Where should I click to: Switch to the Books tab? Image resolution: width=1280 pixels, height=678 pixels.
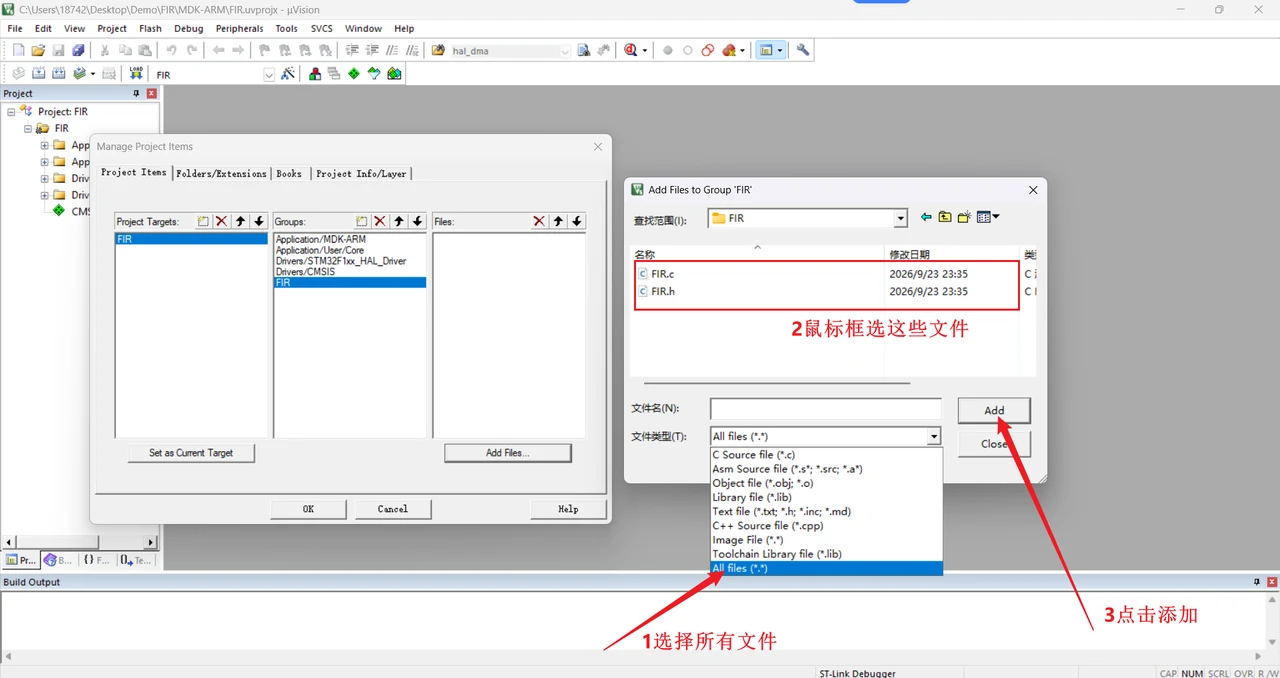tap(289, 173)
